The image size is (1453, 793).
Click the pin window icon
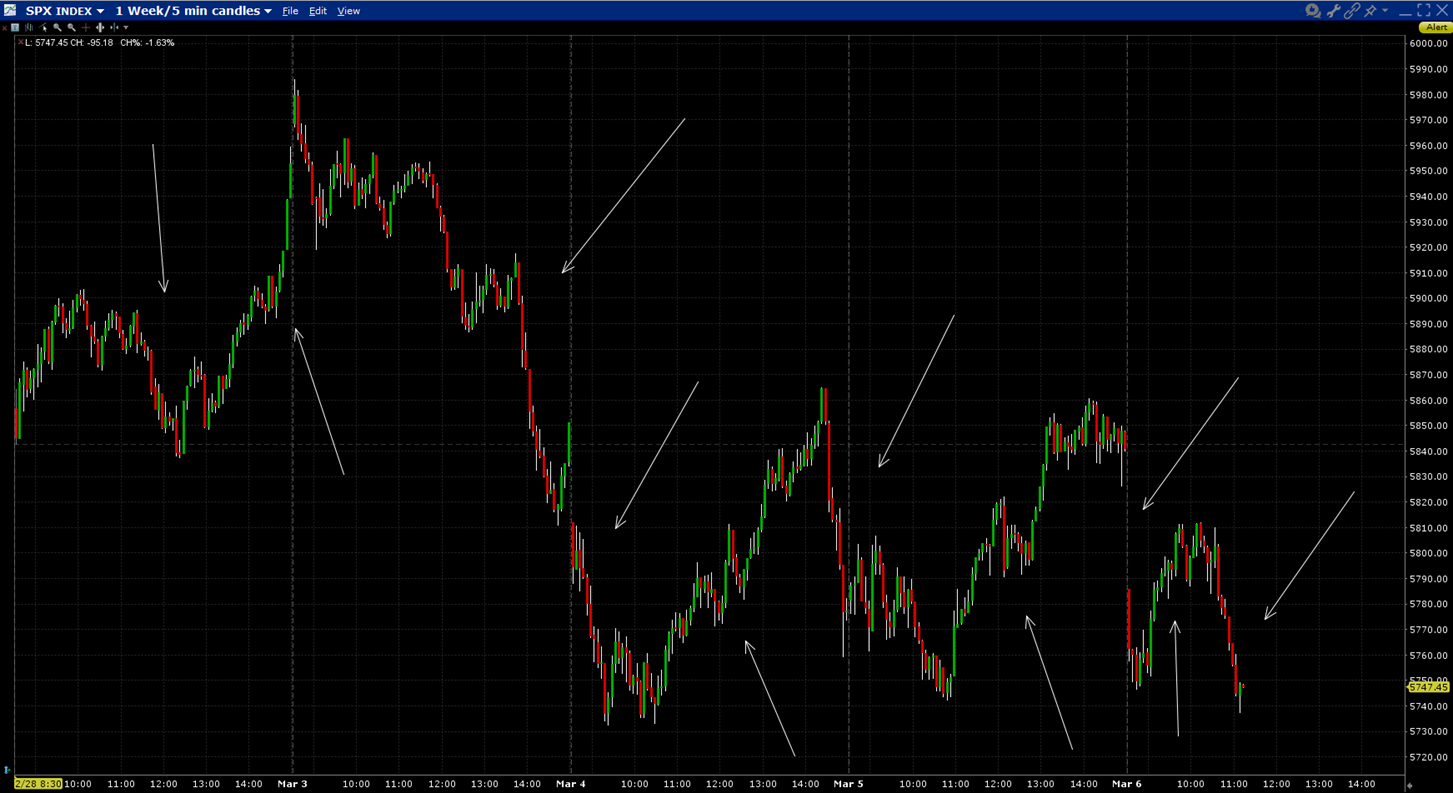[x=1370, y=11]
